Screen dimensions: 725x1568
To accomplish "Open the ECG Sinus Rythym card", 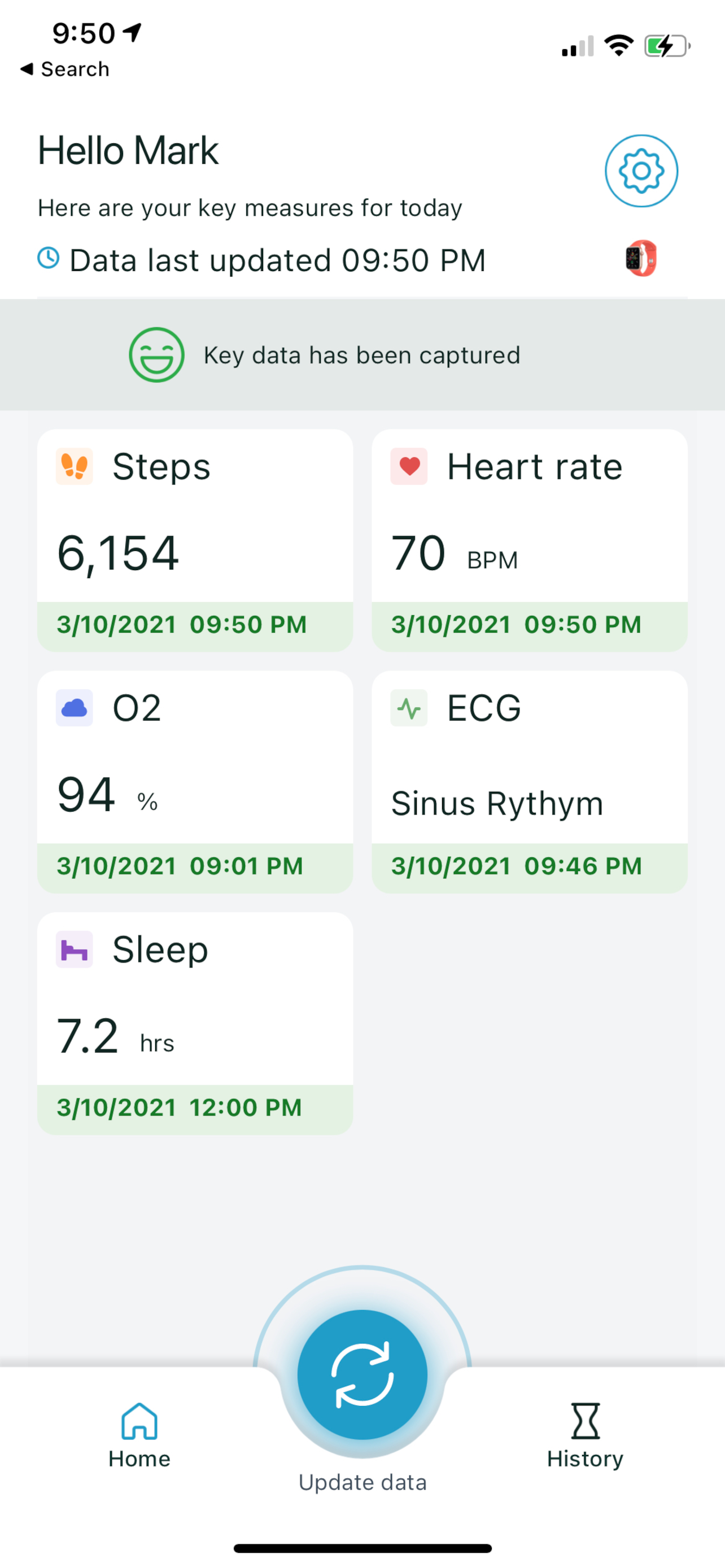I will click(x=530, y=782).
